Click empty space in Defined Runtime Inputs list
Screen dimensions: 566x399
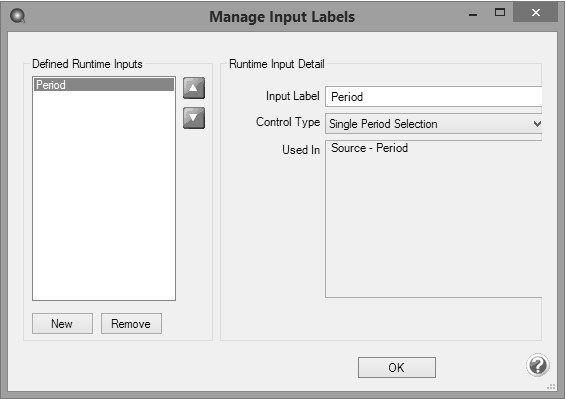point(104,195)
